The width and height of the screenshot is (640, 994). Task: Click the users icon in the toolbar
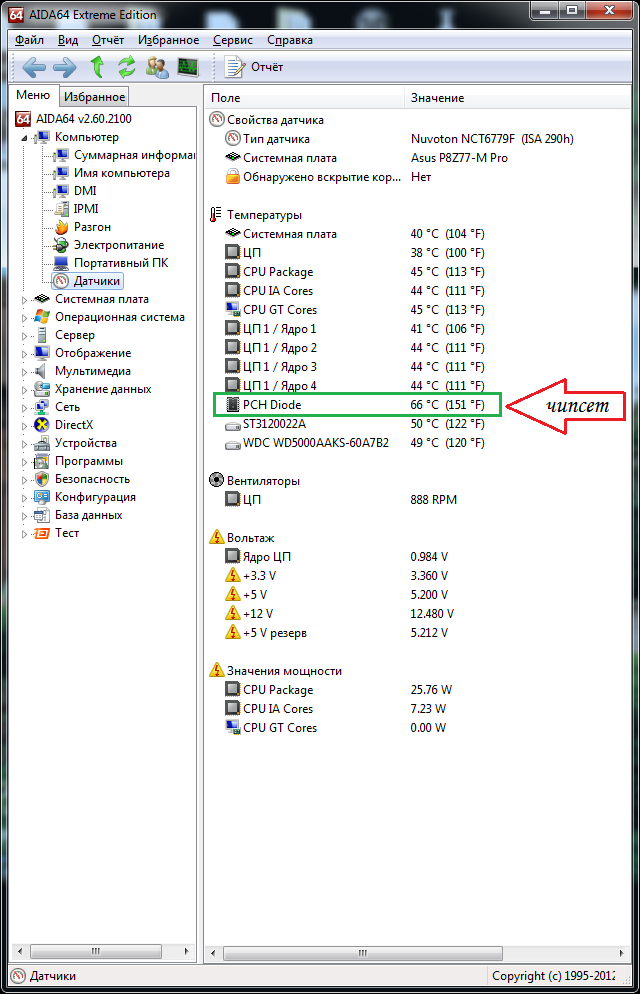[x=157, y=67]
